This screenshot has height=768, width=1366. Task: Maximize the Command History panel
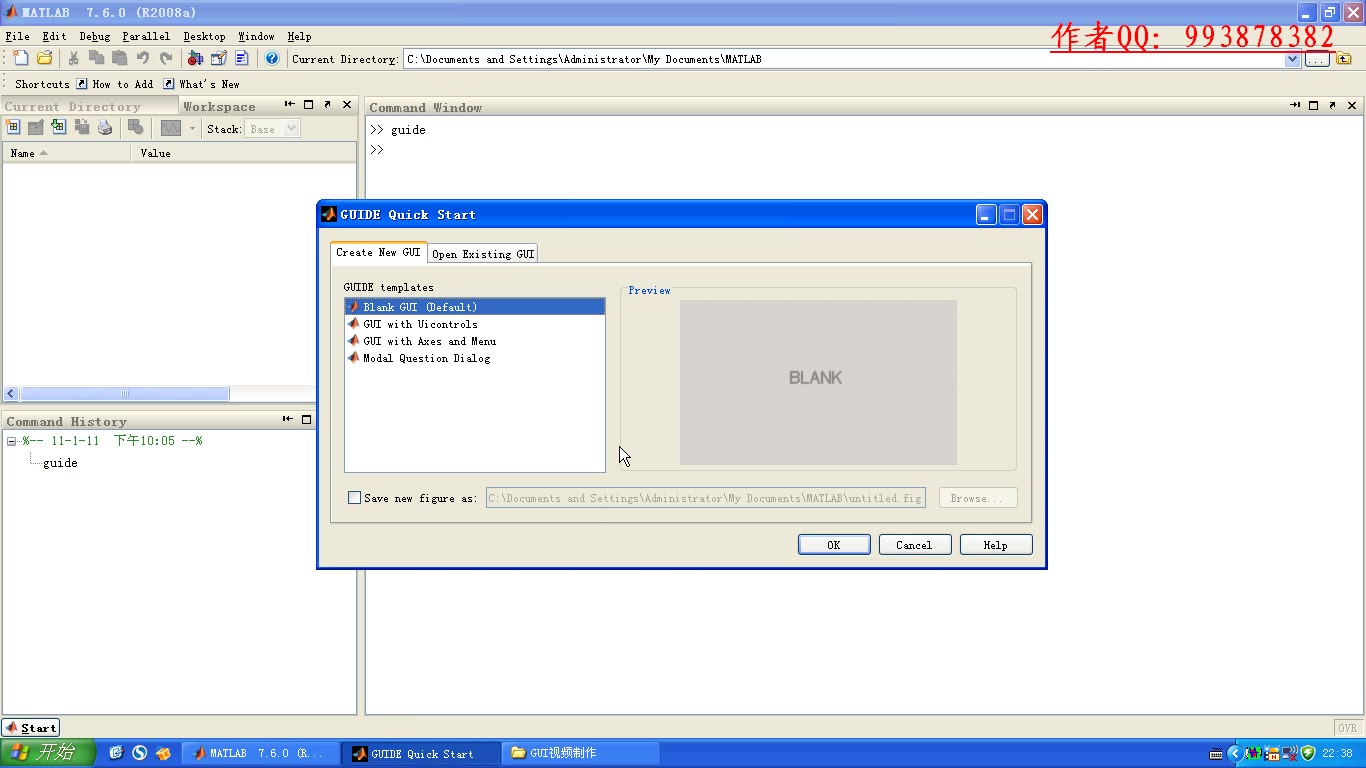coord(307,419)
